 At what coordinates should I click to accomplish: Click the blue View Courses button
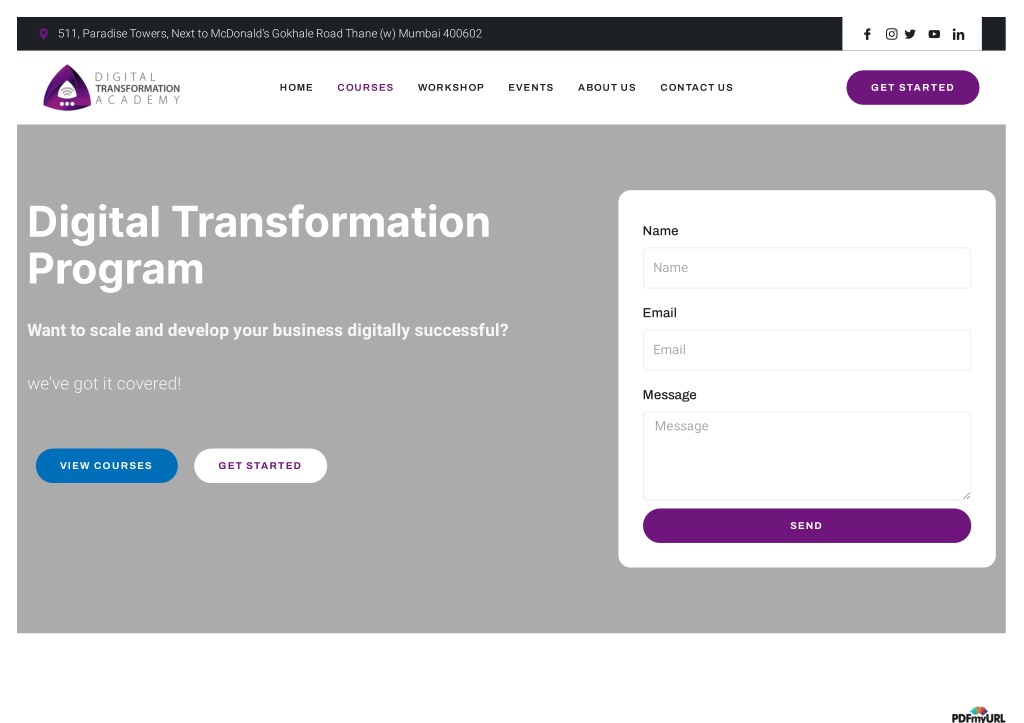(x=106, y=466)
